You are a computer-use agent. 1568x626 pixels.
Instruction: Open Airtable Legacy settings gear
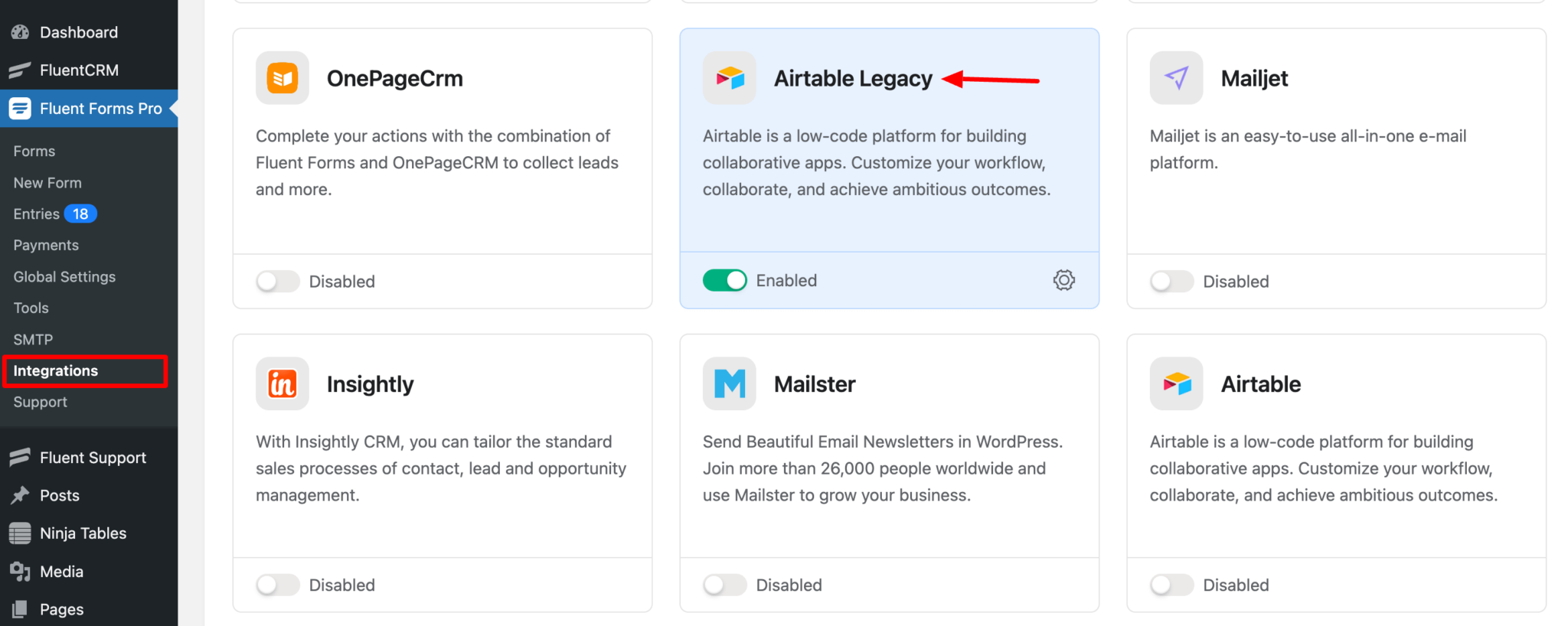point(1063,280)
